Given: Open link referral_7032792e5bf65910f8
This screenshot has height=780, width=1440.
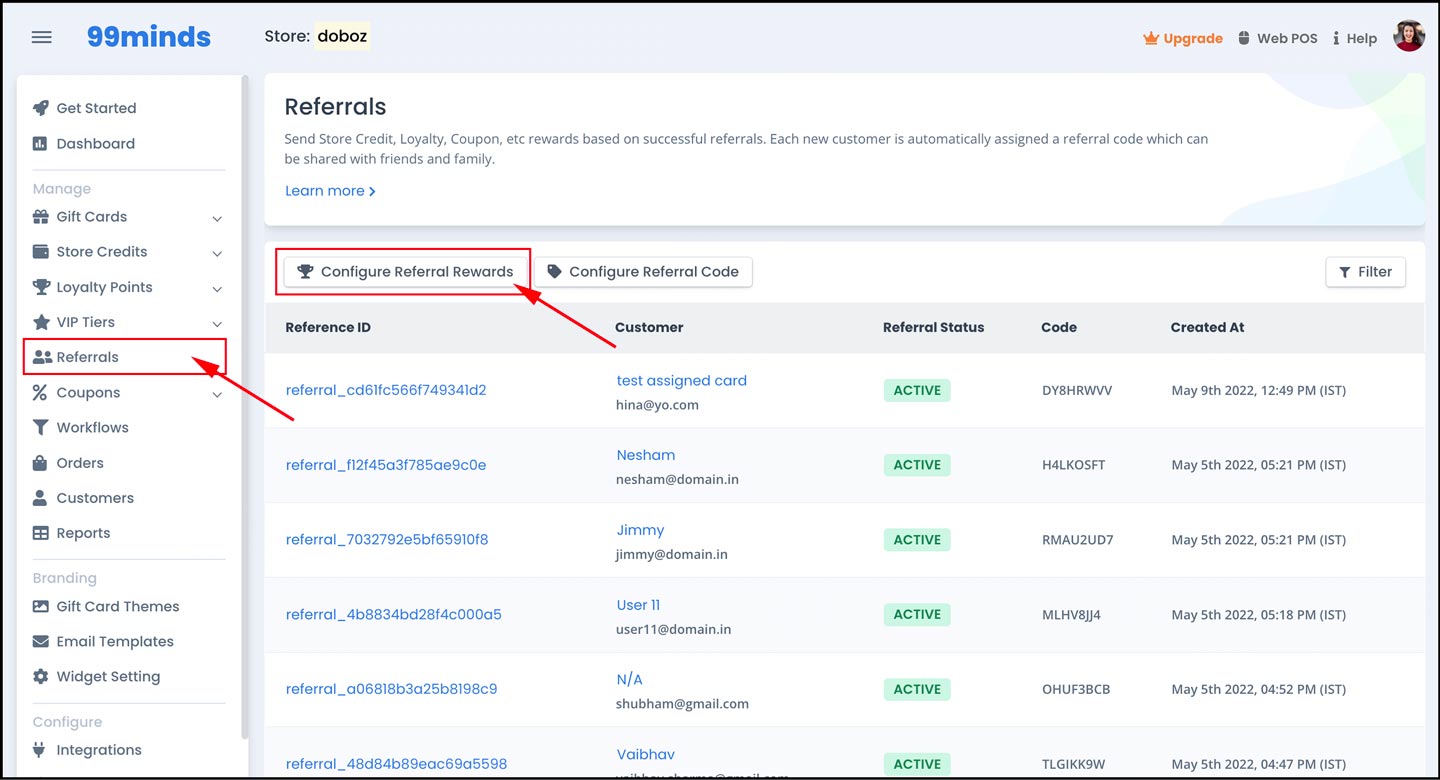Looking at the screenshot, I should [x=387, y=539].
